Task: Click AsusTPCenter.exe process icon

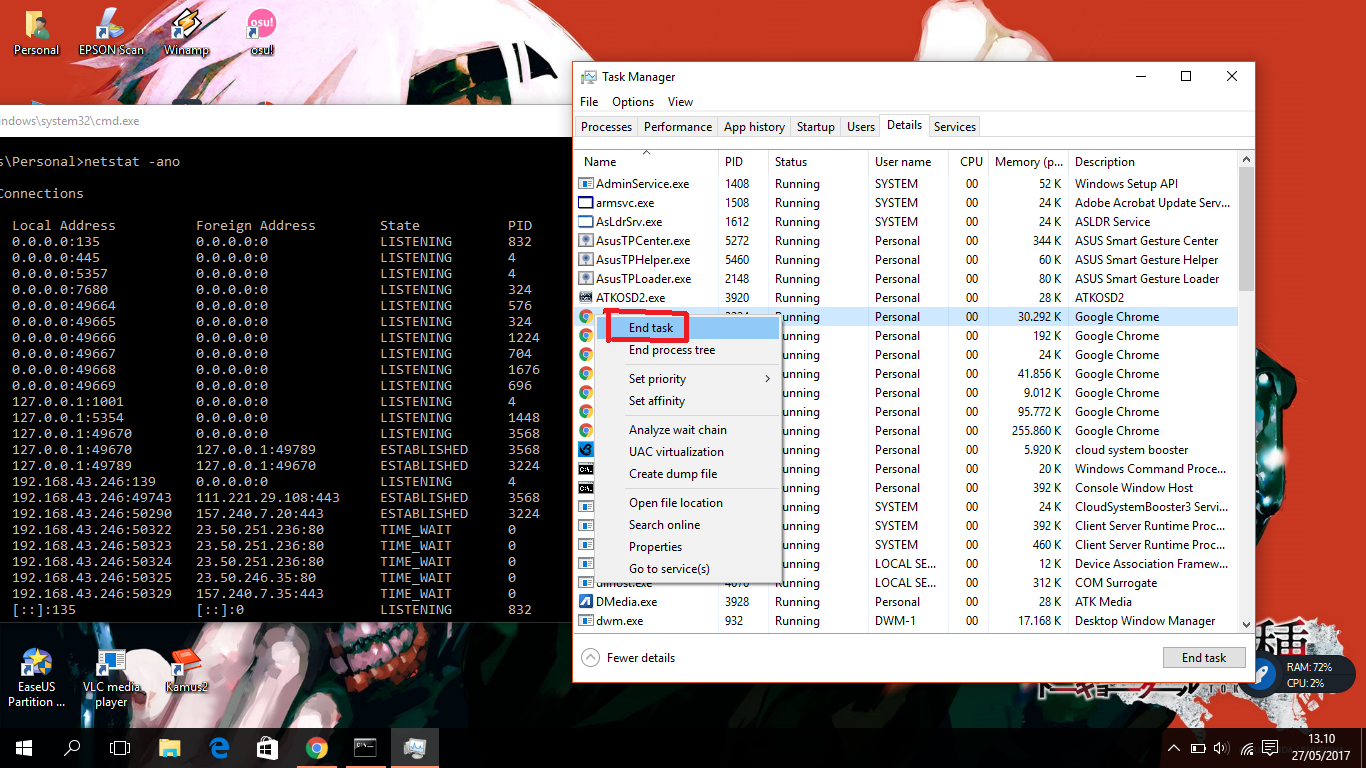Action: click(x=587, y=241)
